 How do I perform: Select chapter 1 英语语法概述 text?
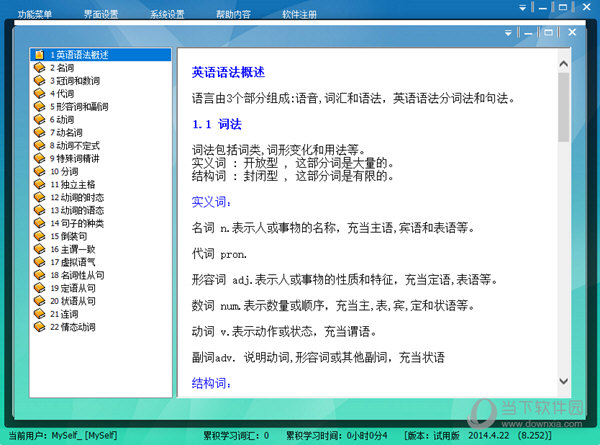pyautogui.click(x=79, y=55)
